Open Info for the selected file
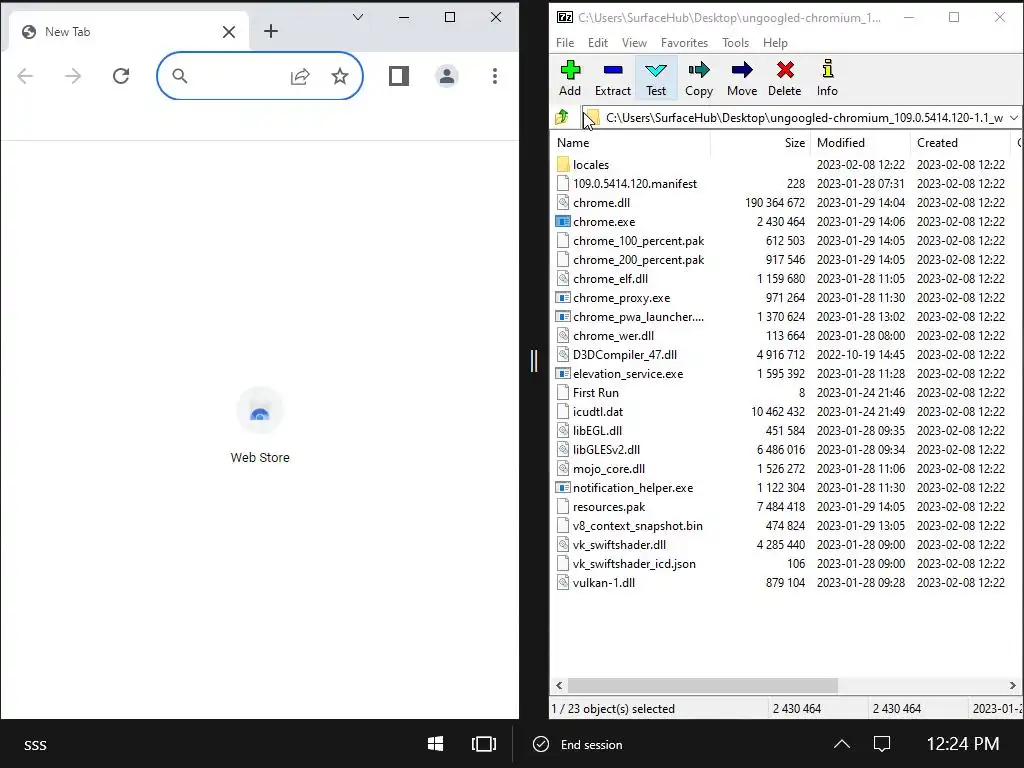The height and width of the screenshot is (768, 1024). coord(827,78)
